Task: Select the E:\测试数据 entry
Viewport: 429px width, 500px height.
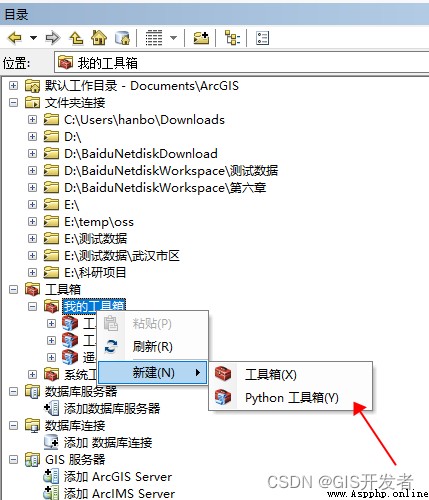Action: [95, 238]
